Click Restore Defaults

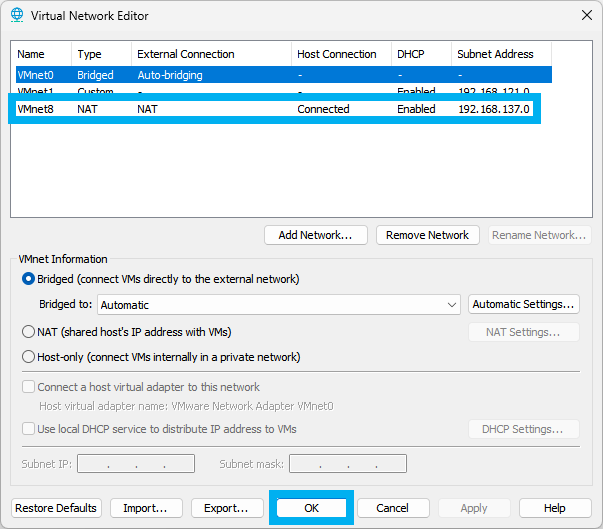click(56, 508)
